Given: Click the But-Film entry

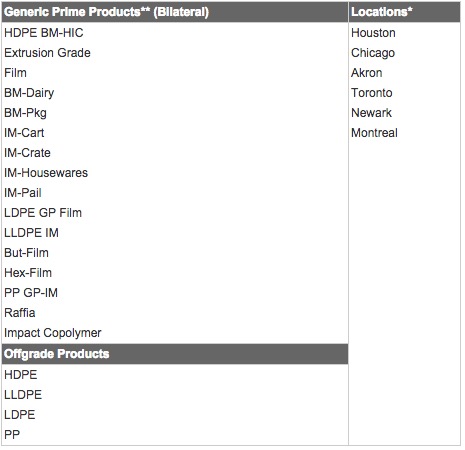Looking at the screenshot, I should pos(26,253).
